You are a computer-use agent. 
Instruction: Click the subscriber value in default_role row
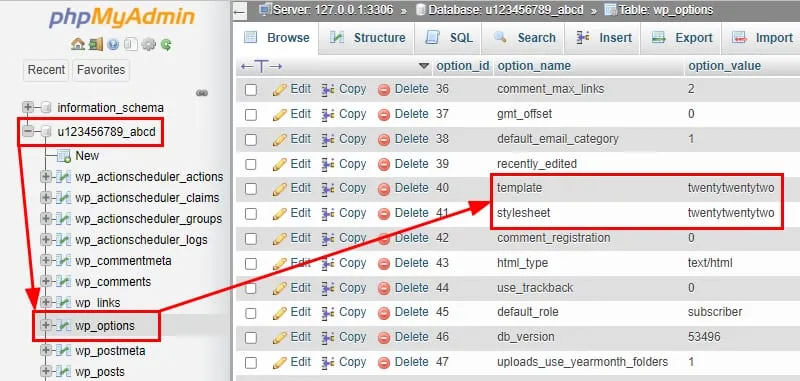[715, 312]
